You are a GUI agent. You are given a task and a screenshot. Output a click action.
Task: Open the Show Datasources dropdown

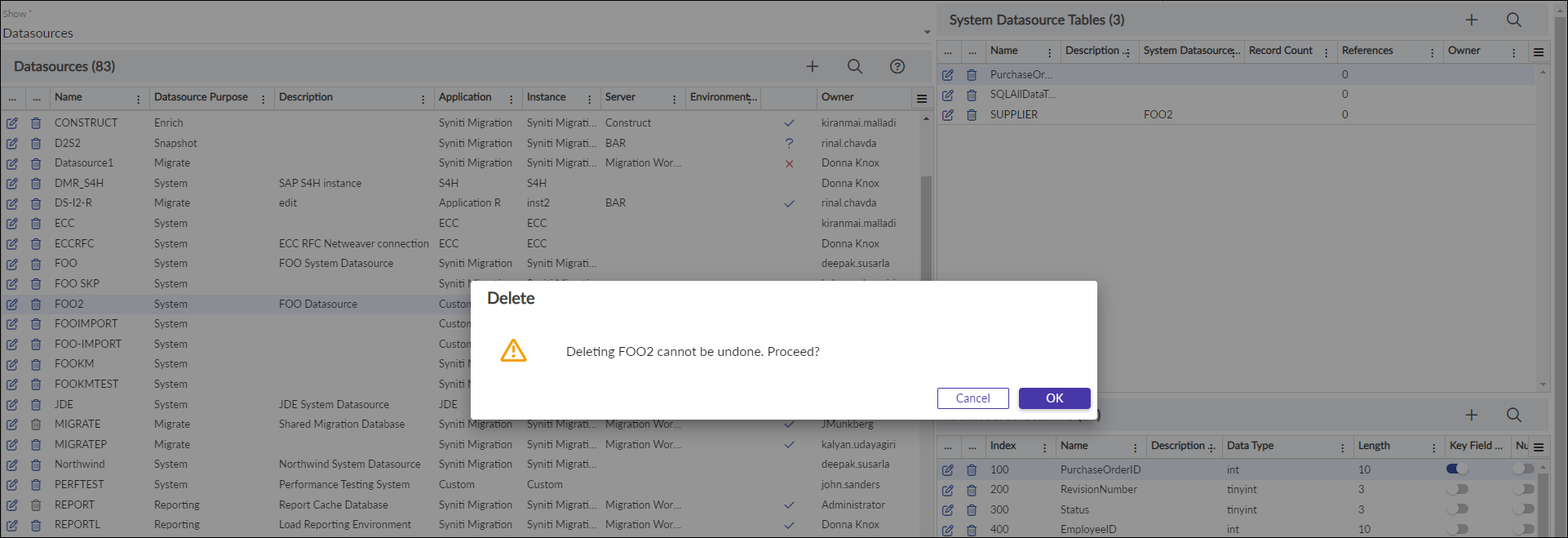coord(927,33)
